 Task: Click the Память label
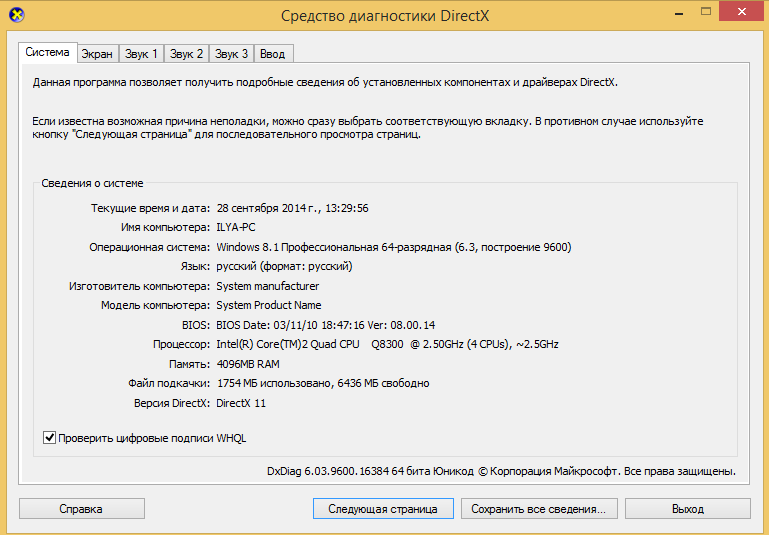[189, 364]
